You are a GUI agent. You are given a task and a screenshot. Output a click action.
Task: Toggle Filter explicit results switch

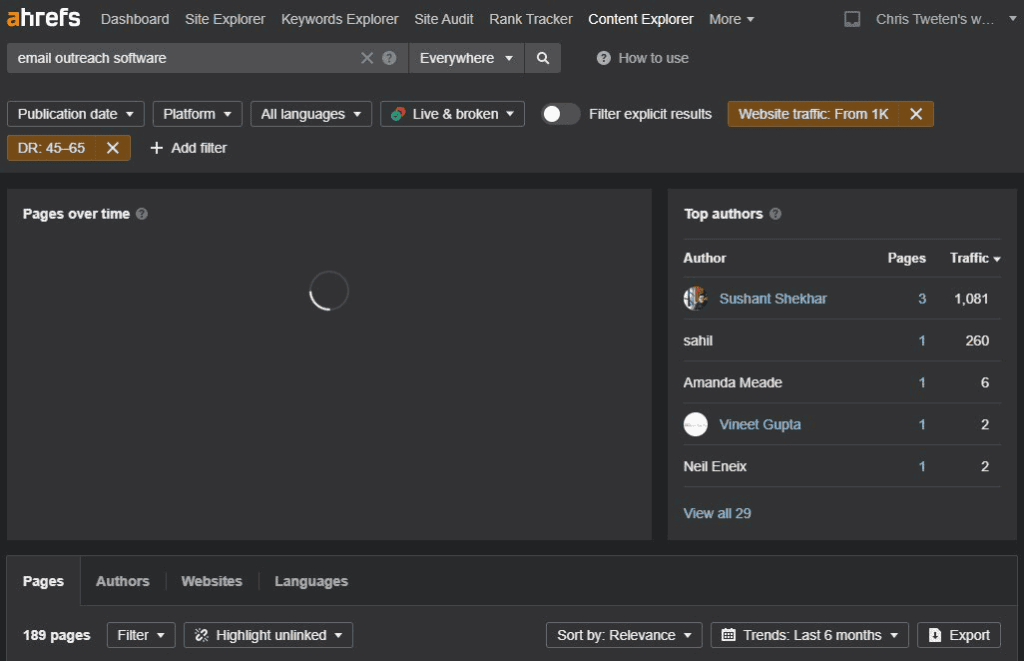coord(560,114)
